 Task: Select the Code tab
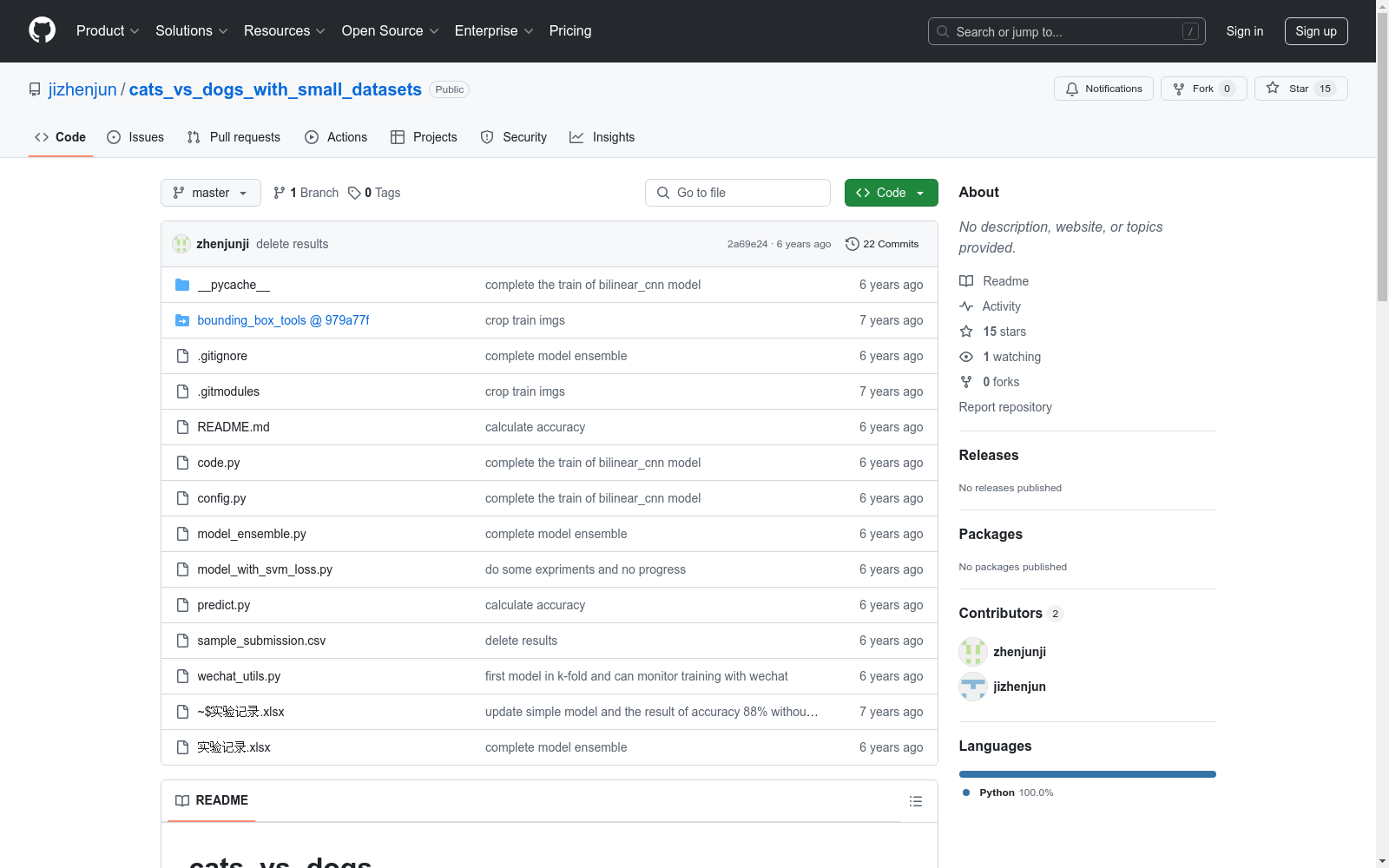pyautogui.click(x=61, y=137)
